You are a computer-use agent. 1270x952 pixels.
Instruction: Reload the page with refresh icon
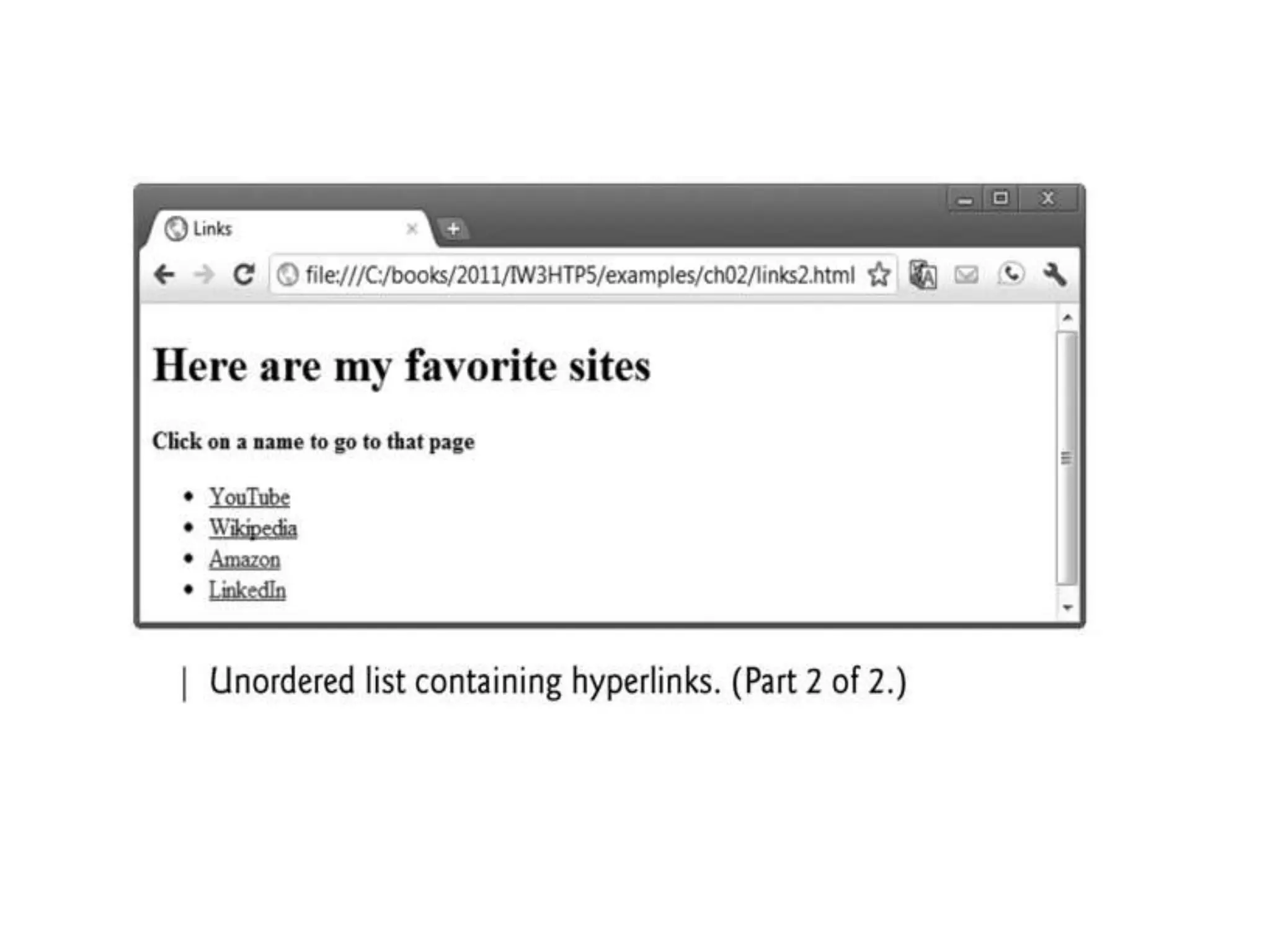[x=244, y=275]
